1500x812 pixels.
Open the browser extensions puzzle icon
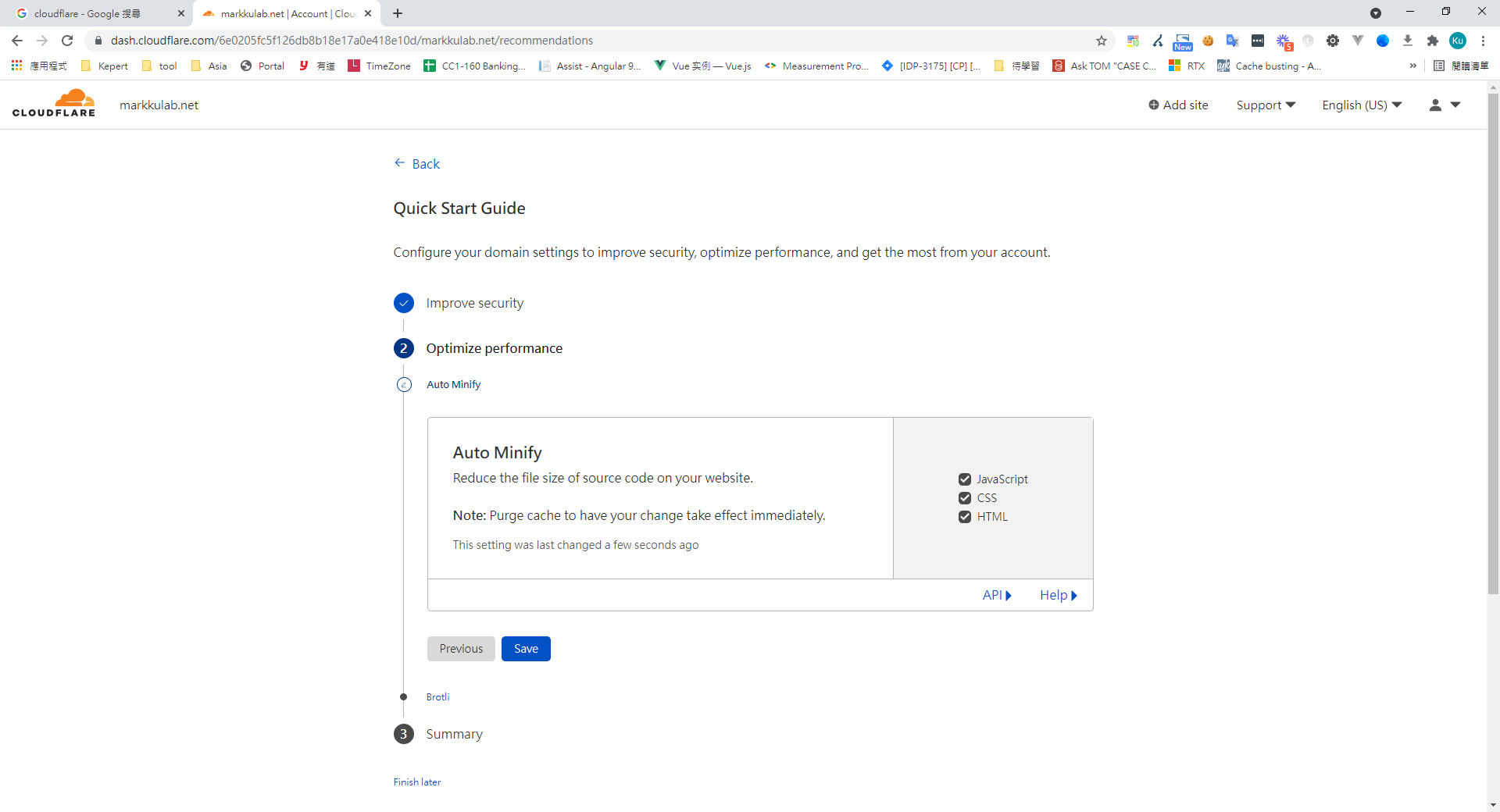[x=1432, y=41]
